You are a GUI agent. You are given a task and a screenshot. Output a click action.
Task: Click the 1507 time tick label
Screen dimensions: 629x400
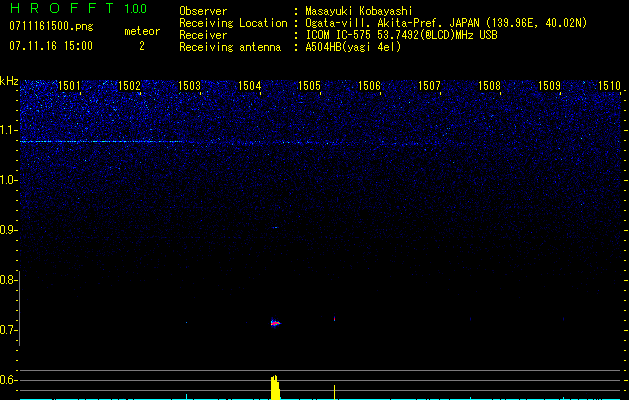430,86
